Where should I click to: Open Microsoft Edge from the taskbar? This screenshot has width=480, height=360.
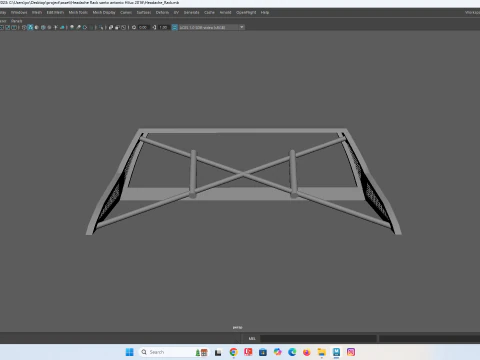292,352
